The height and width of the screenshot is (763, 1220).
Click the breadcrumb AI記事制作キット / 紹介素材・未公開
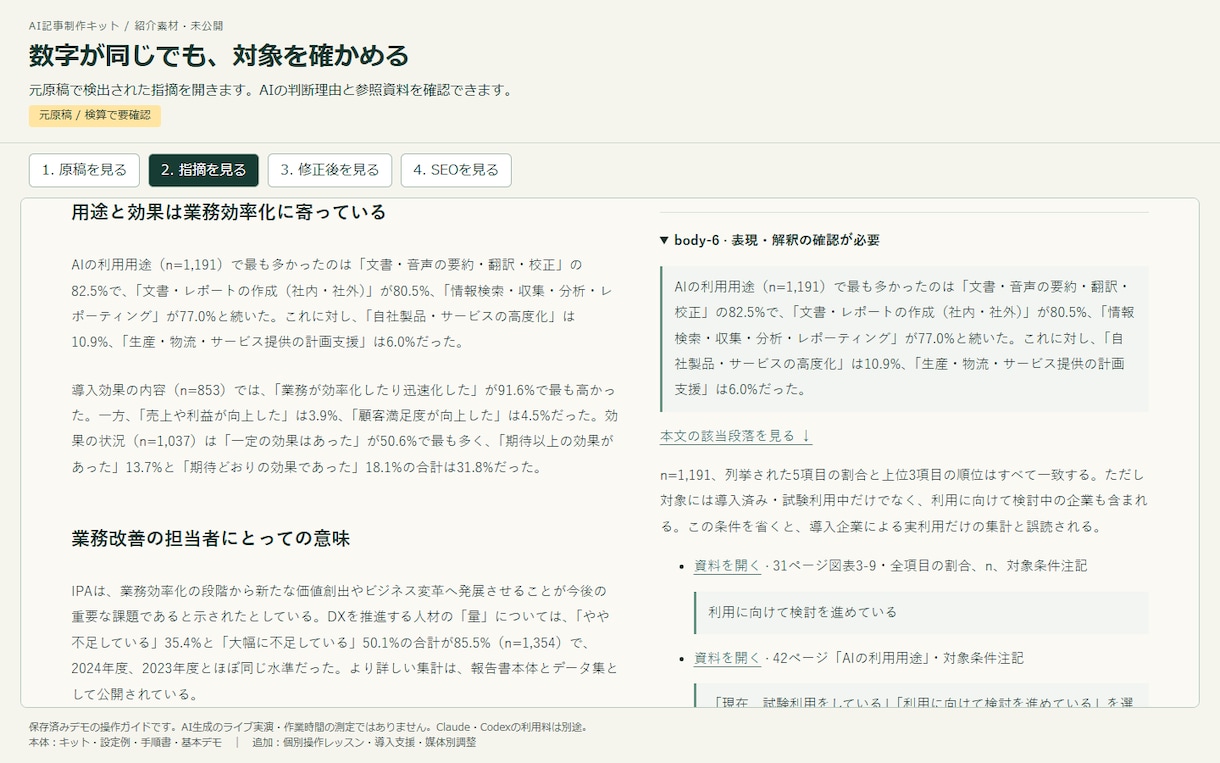click(126, 26)
